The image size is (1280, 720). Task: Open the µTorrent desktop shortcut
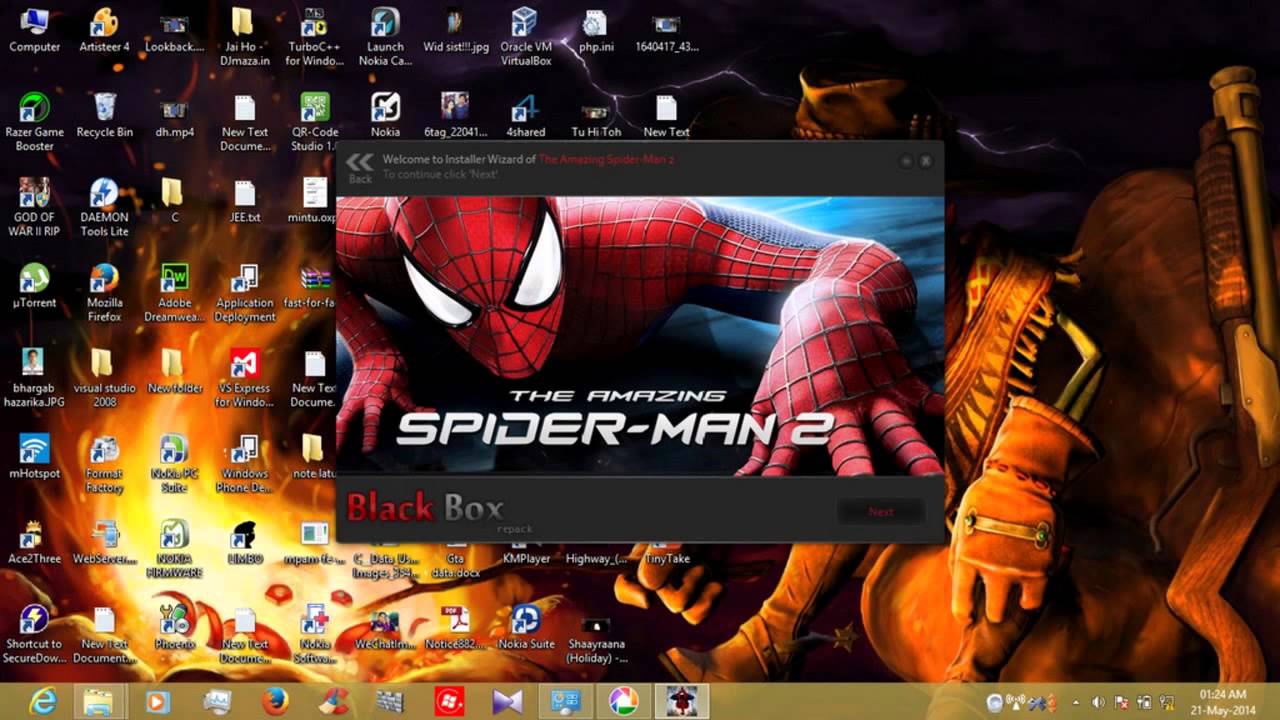pos(35,285)
